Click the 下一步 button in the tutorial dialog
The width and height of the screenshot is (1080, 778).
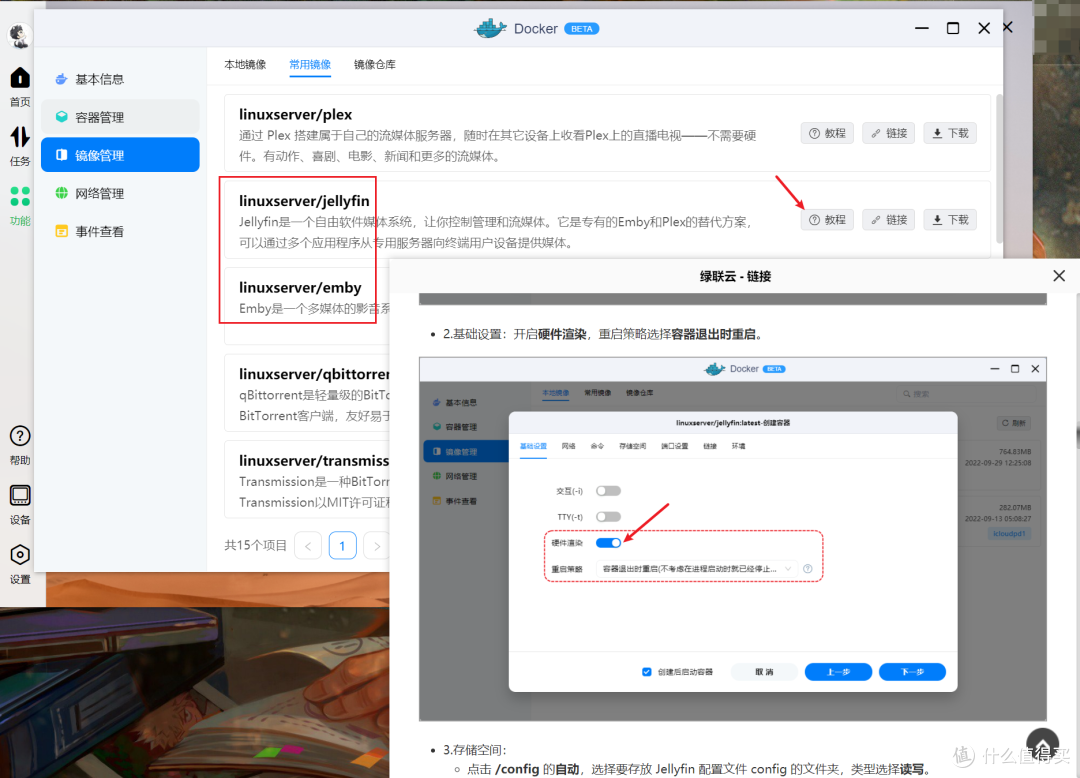(x=912, y=672)
